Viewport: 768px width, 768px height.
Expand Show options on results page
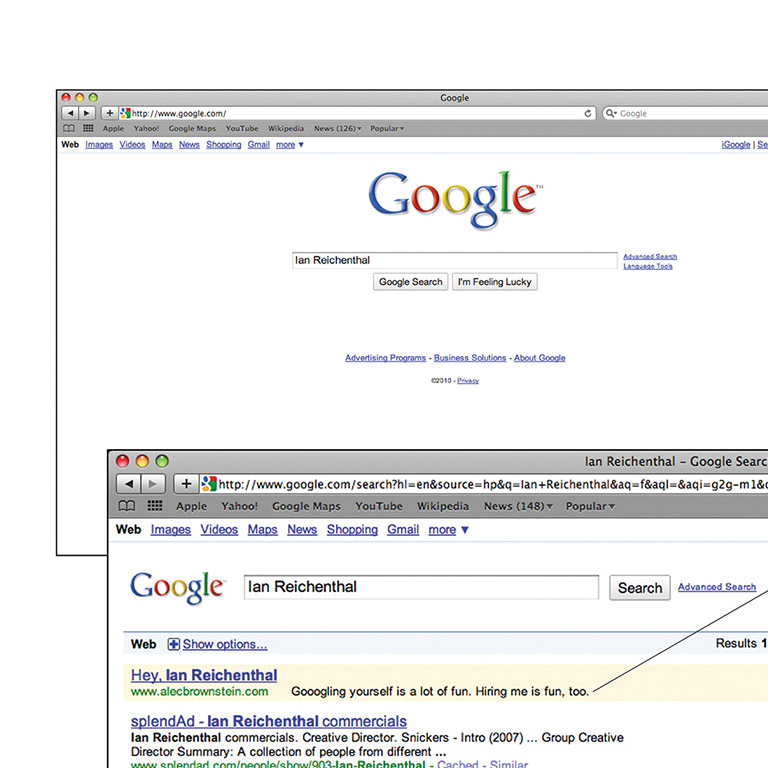pyautogui.click(x=225, y=644)
